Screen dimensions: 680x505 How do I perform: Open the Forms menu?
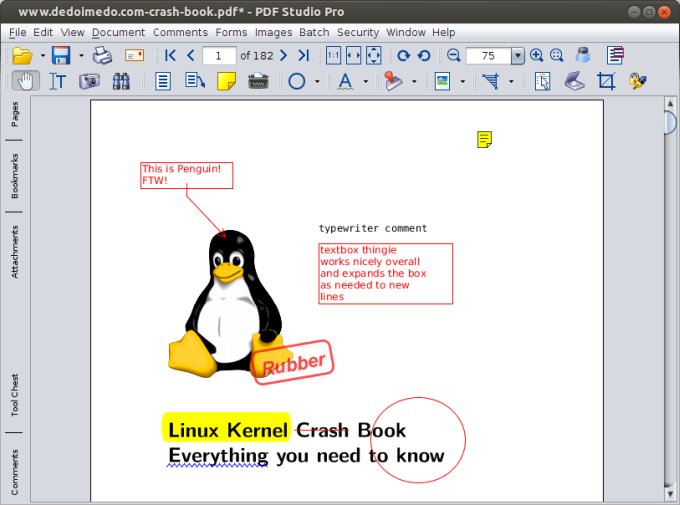(x=231, y=33)
